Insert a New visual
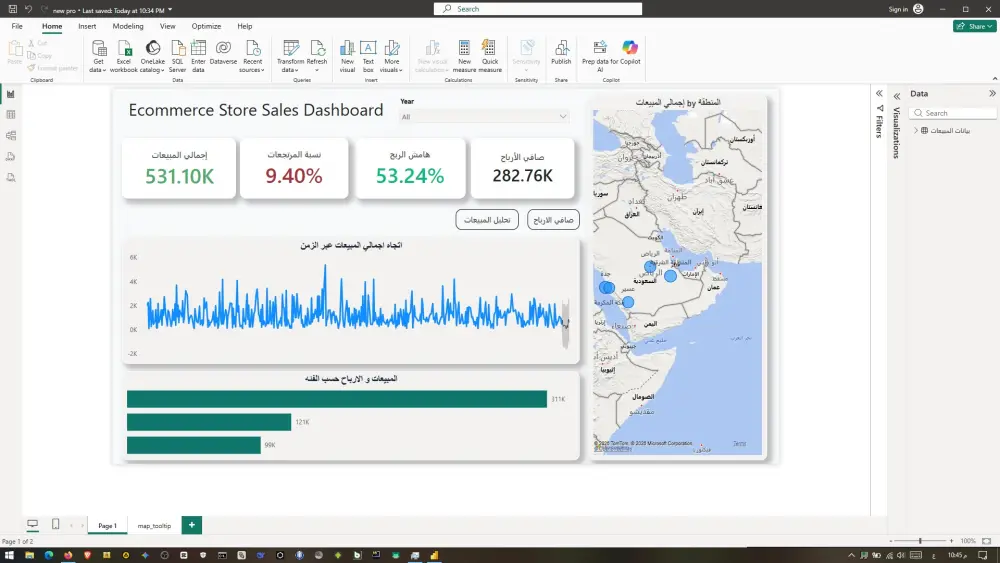This screenshot has width=1000, height=563. (347, 56)
